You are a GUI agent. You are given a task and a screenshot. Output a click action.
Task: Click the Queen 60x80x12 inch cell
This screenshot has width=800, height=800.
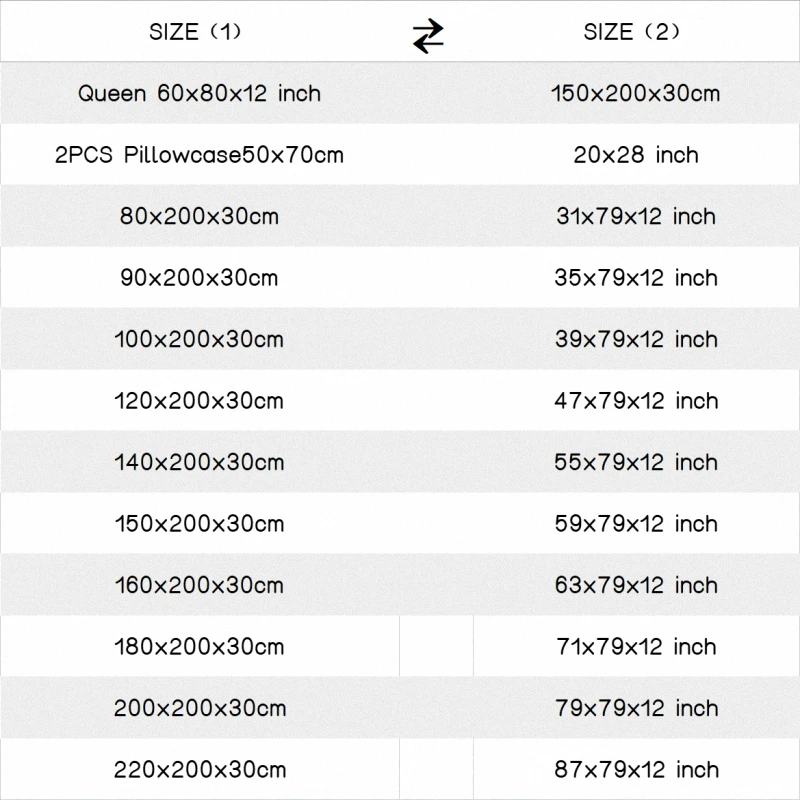(200, 94)
